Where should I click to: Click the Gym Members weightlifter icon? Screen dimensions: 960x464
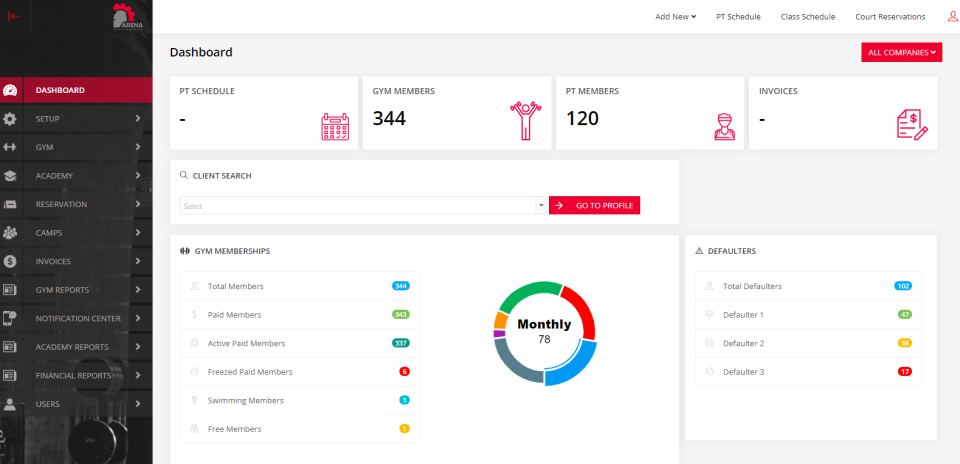tap(525, 121)
